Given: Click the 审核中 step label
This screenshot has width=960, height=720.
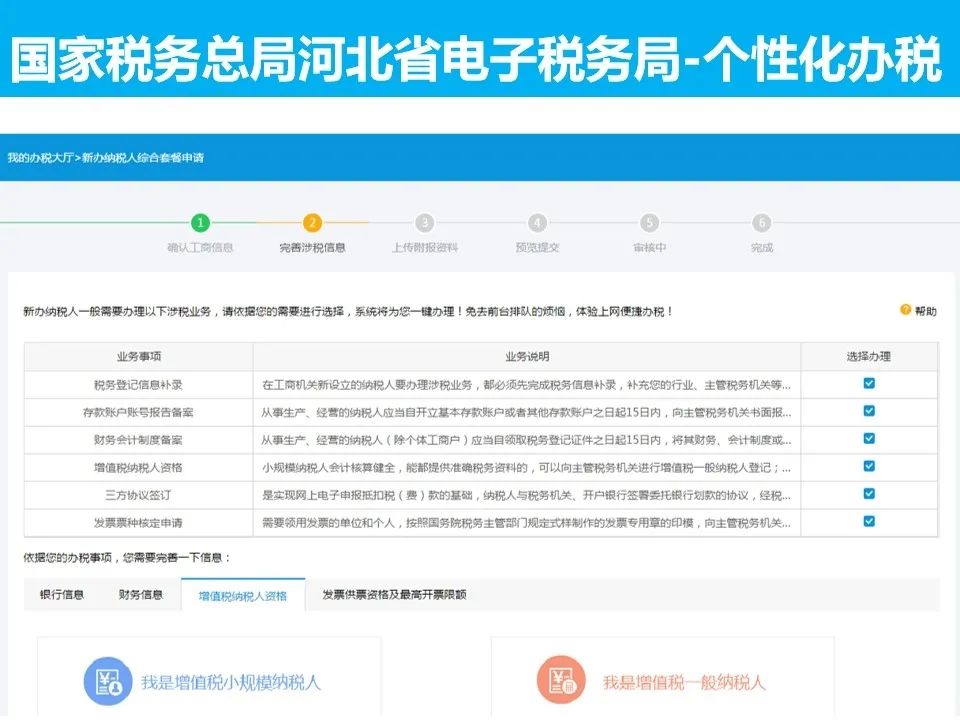Looking at the screenshot, I should (650, 247).
